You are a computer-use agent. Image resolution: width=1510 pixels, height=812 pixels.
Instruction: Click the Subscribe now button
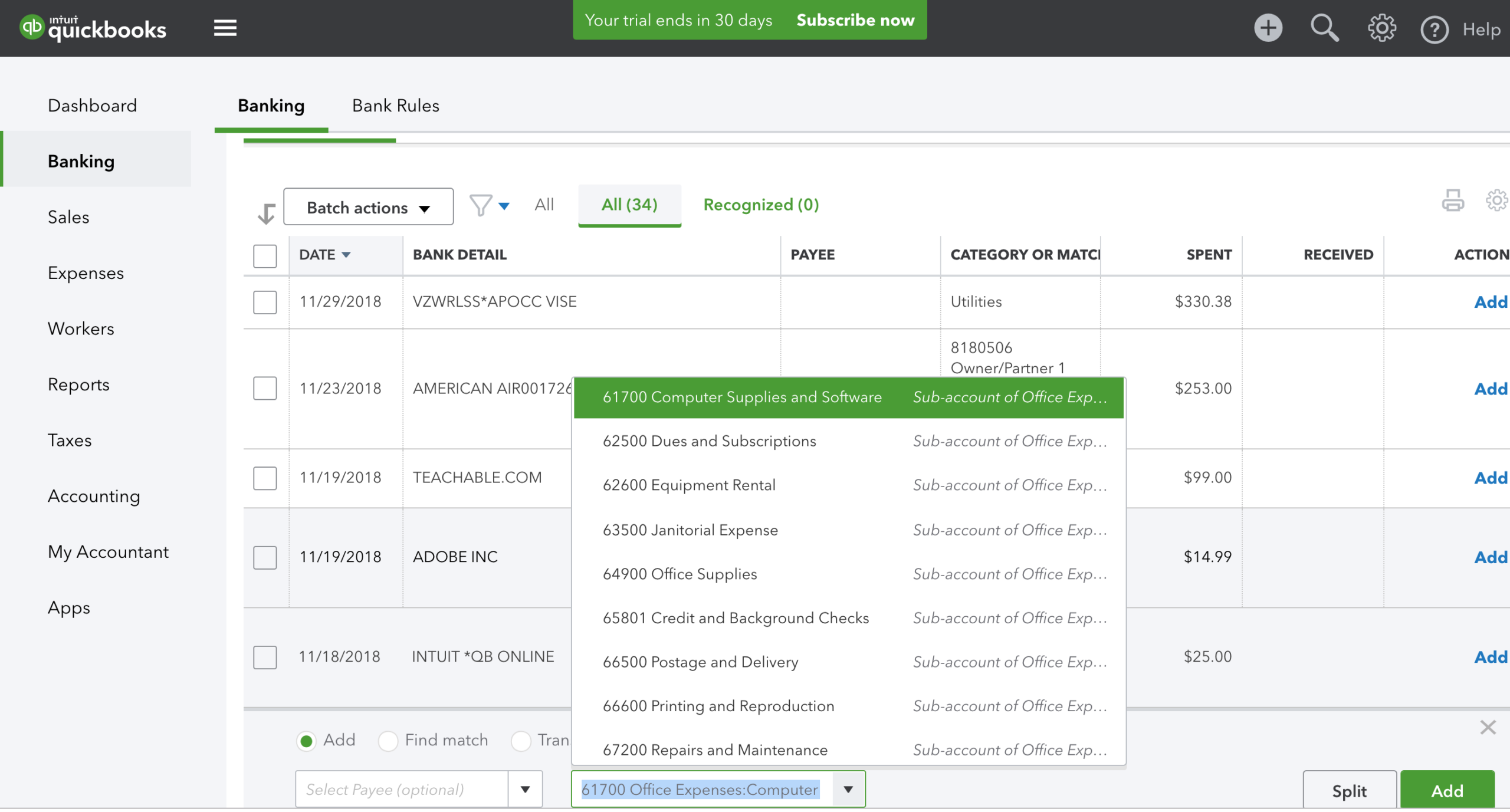click(x=855, y=19)
